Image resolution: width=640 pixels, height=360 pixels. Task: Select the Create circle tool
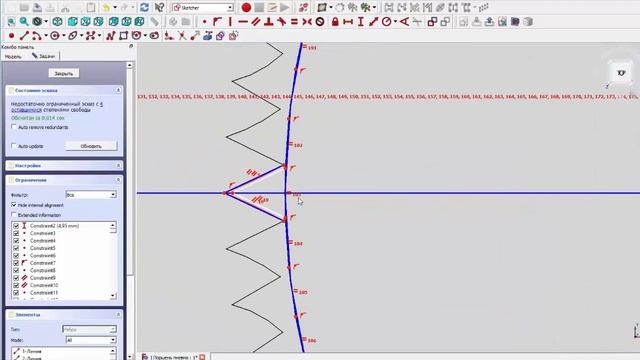click(55, 36)
